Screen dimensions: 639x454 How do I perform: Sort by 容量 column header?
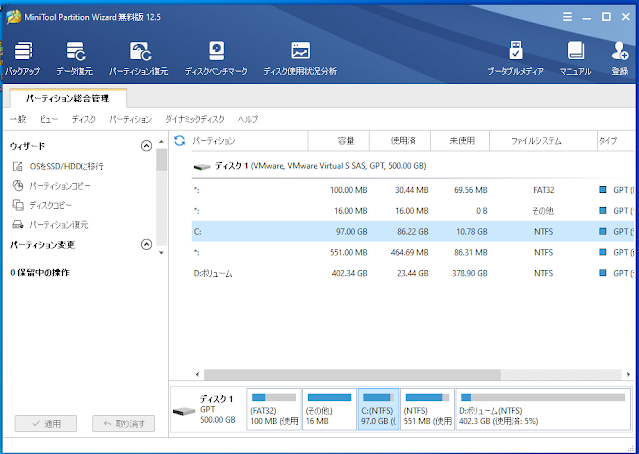pyautogui.click(x=339, y=141)
